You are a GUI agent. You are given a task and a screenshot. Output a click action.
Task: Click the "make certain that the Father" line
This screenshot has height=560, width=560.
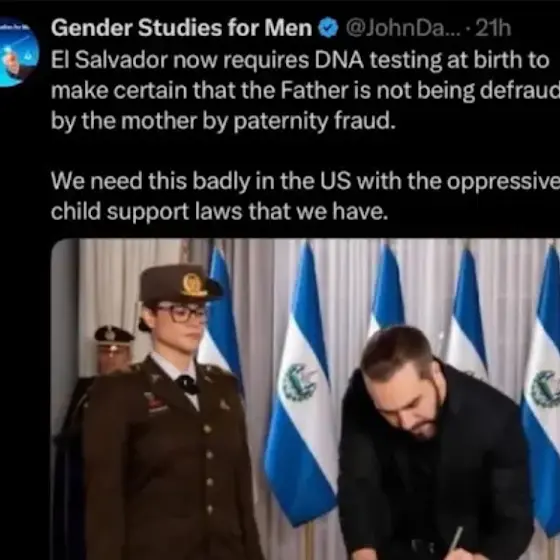pyautogui.click(x=305, y=91)
